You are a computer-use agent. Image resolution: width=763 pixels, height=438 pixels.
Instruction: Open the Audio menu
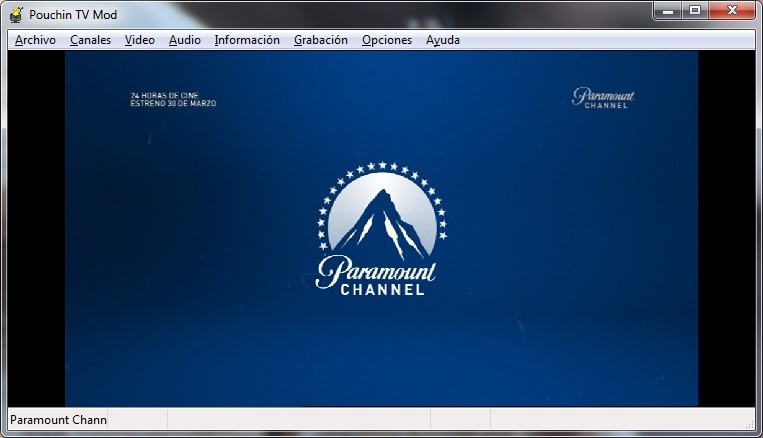[x=184, y=40]
